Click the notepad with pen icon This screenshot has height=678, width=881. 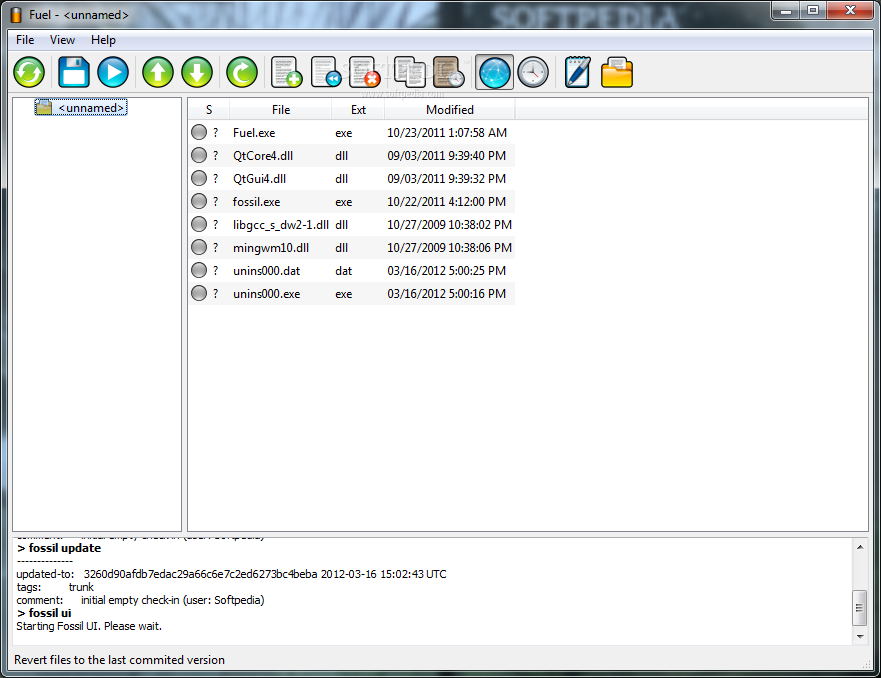coord(578,72)
